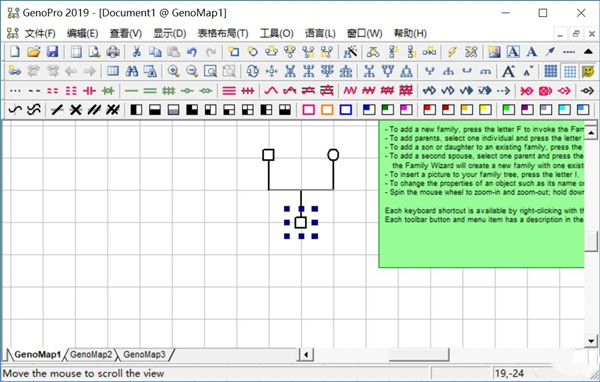The width and height of the screenshot is (600, 382).
Task: Apply the orange border square swatch
Action: (327, 110)
